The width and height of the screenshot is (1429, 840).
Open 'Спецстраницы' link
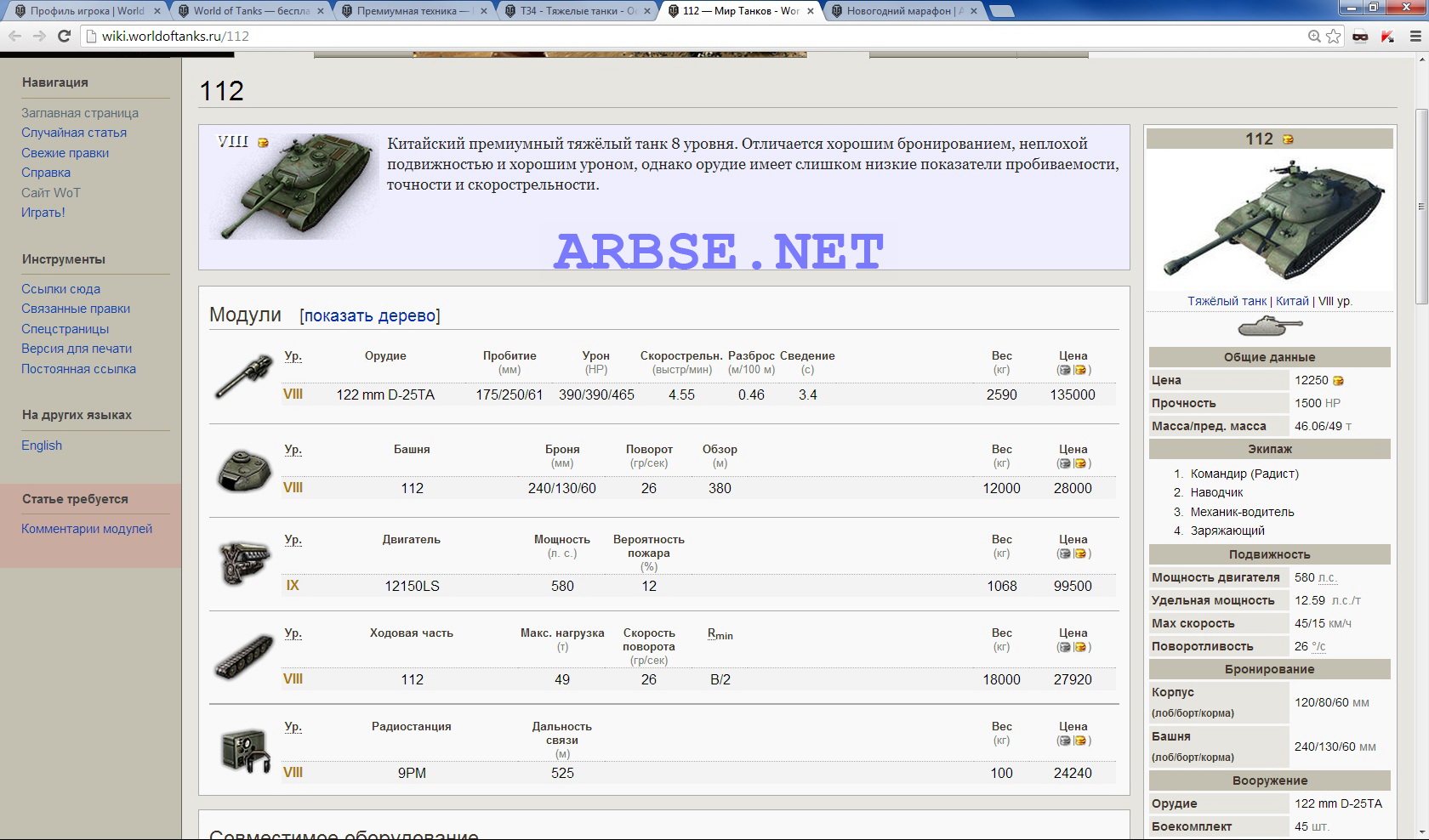tap(65, 329)
